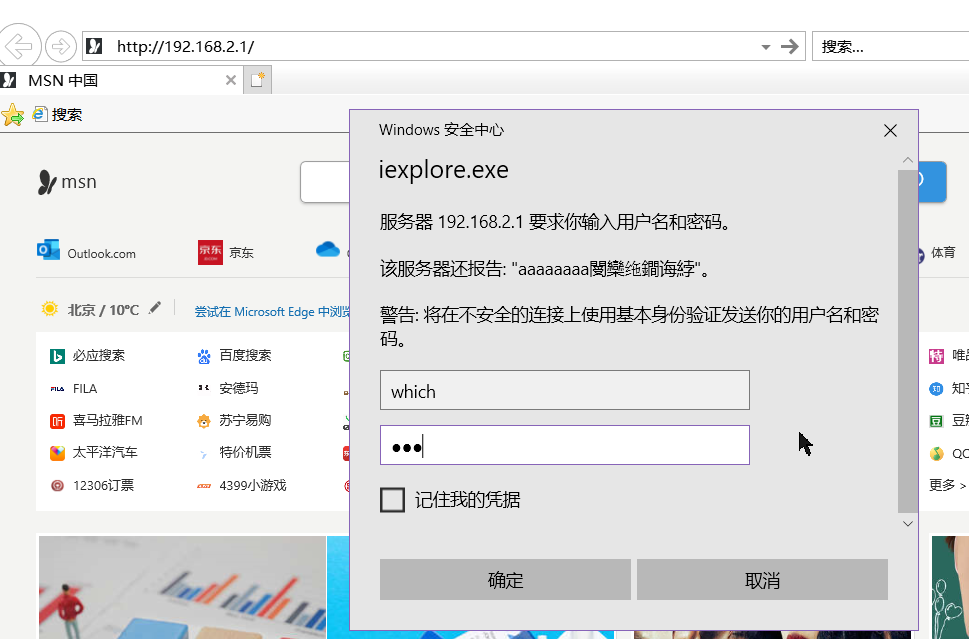
Task: Click the edit pencil beside 北京 weather
Action: tap(155, 308)
